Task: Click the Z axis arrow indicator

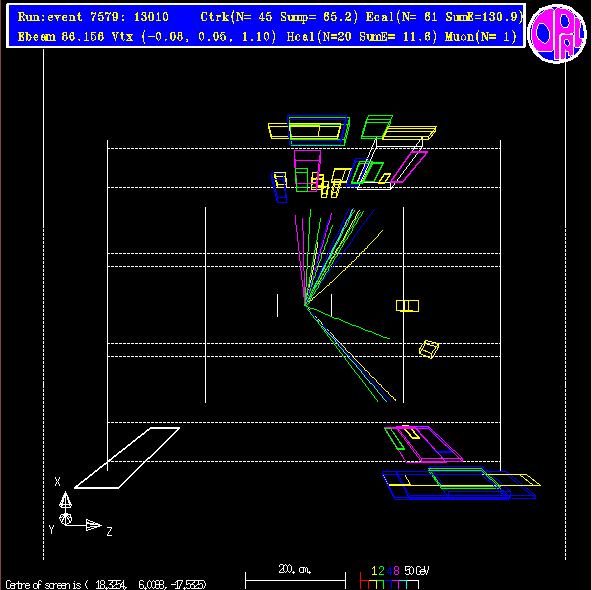Action: tap(93, 525)
